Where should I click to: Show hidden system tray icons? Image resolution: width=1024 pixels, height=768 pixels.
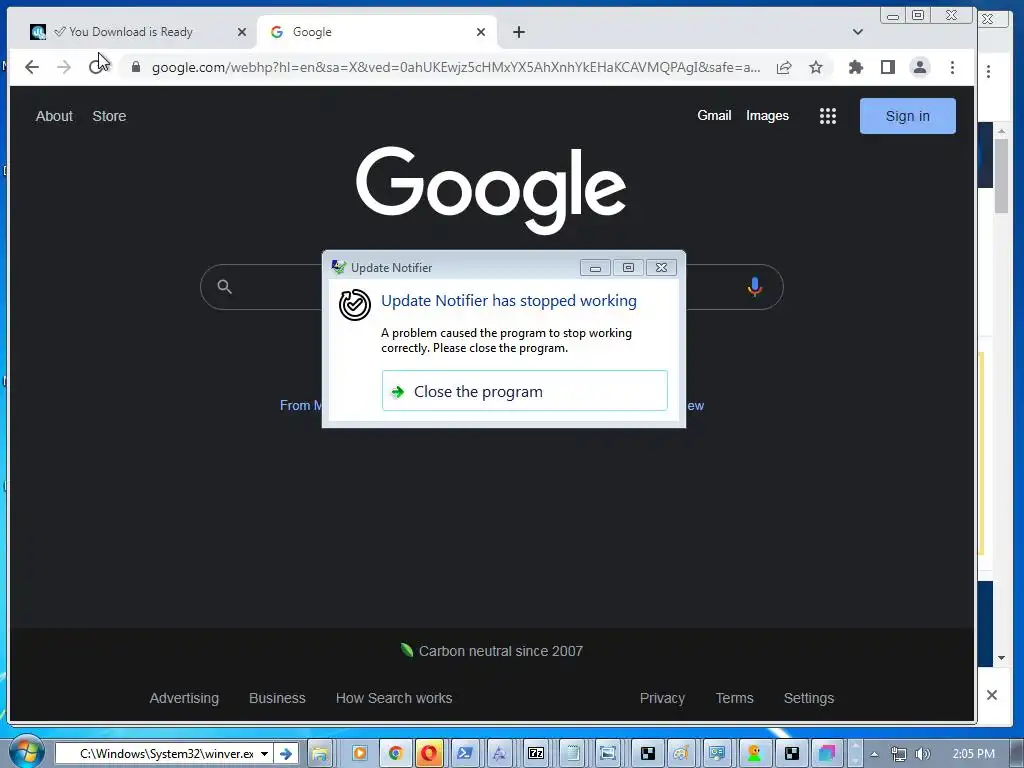pos(874,754)
